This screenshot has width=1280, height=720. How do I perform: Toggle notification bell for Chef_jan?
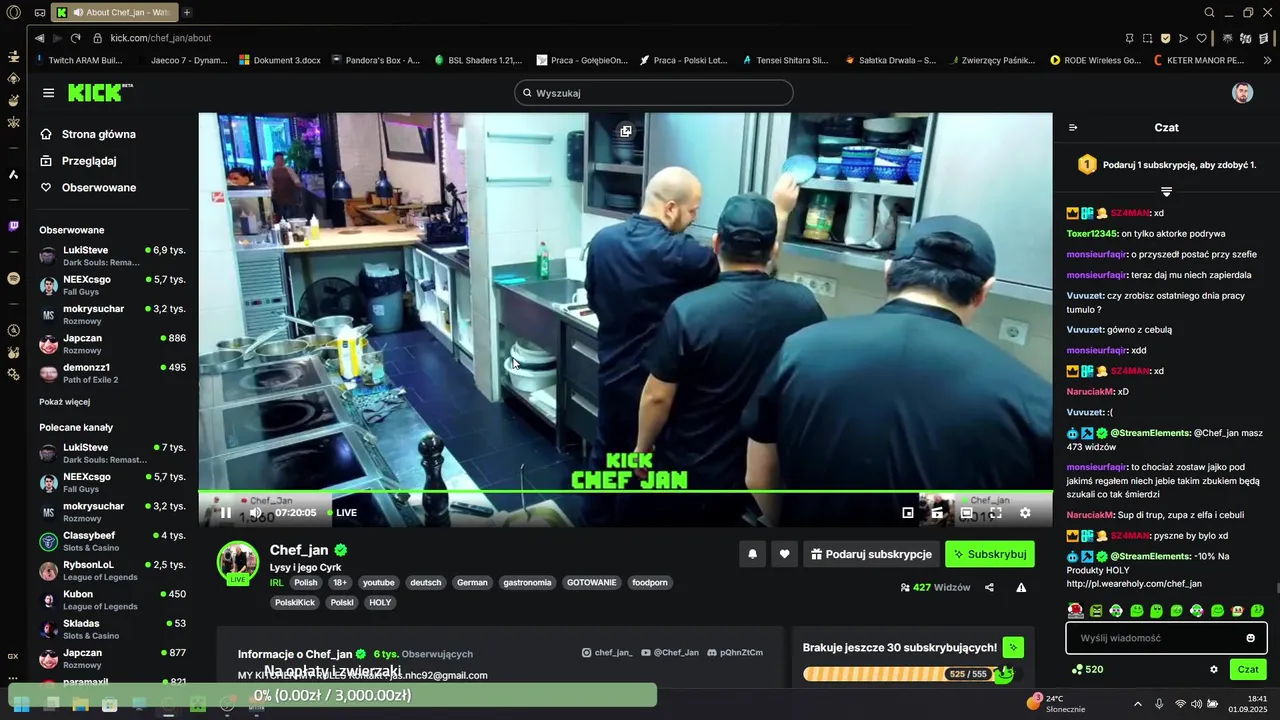[x=753, y=554]
